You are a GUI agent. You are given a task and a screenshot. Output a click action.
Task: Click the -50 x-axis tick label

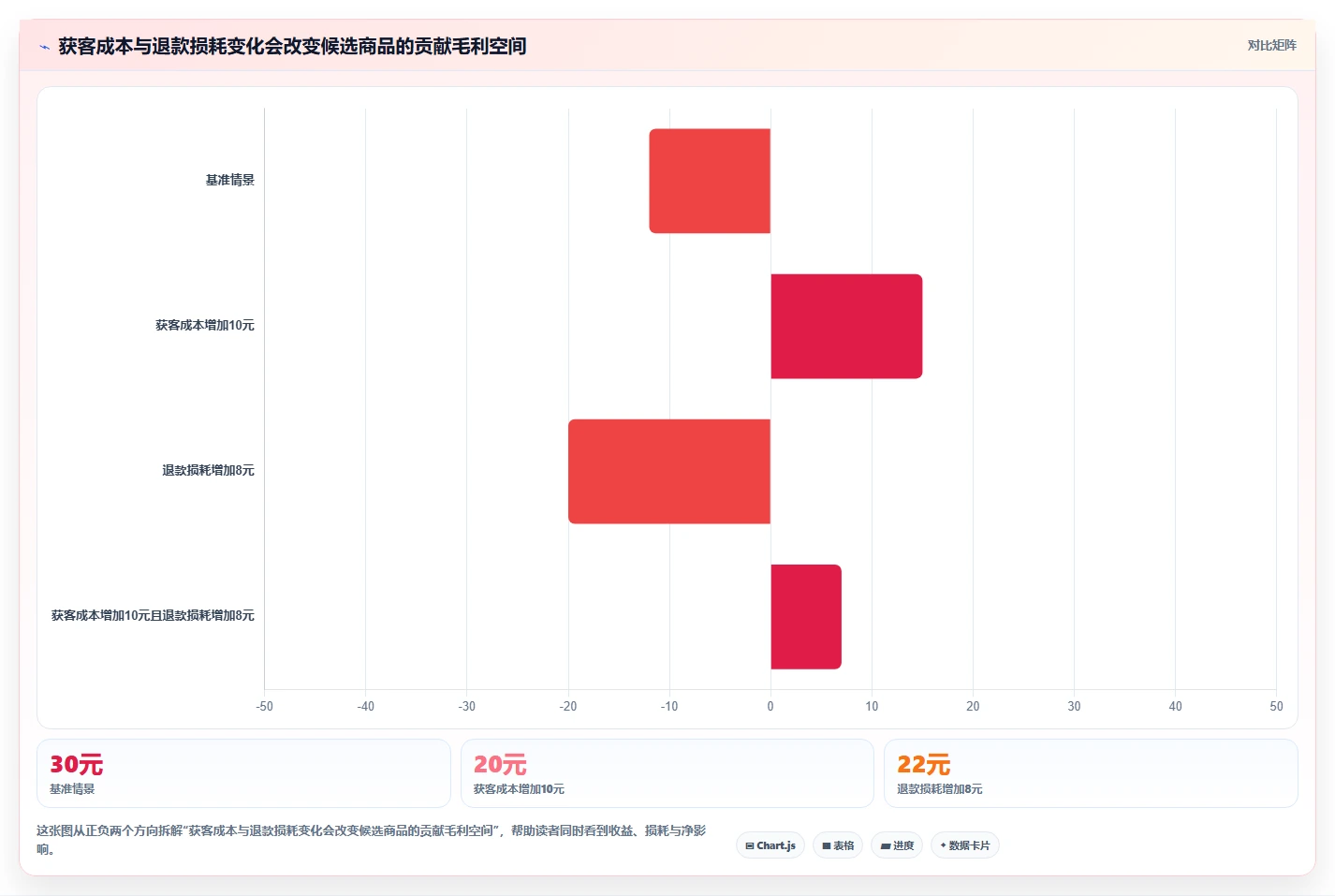(x=265, y=706)
